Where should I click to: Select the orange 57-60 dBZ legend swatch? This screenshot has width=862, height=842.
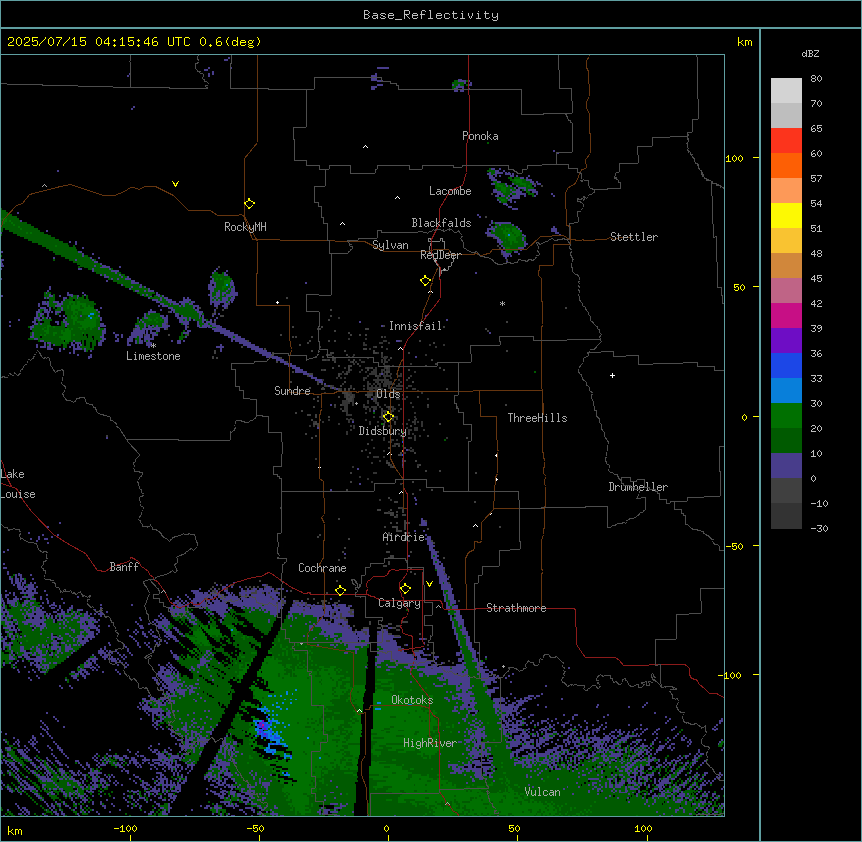[786, 165]
